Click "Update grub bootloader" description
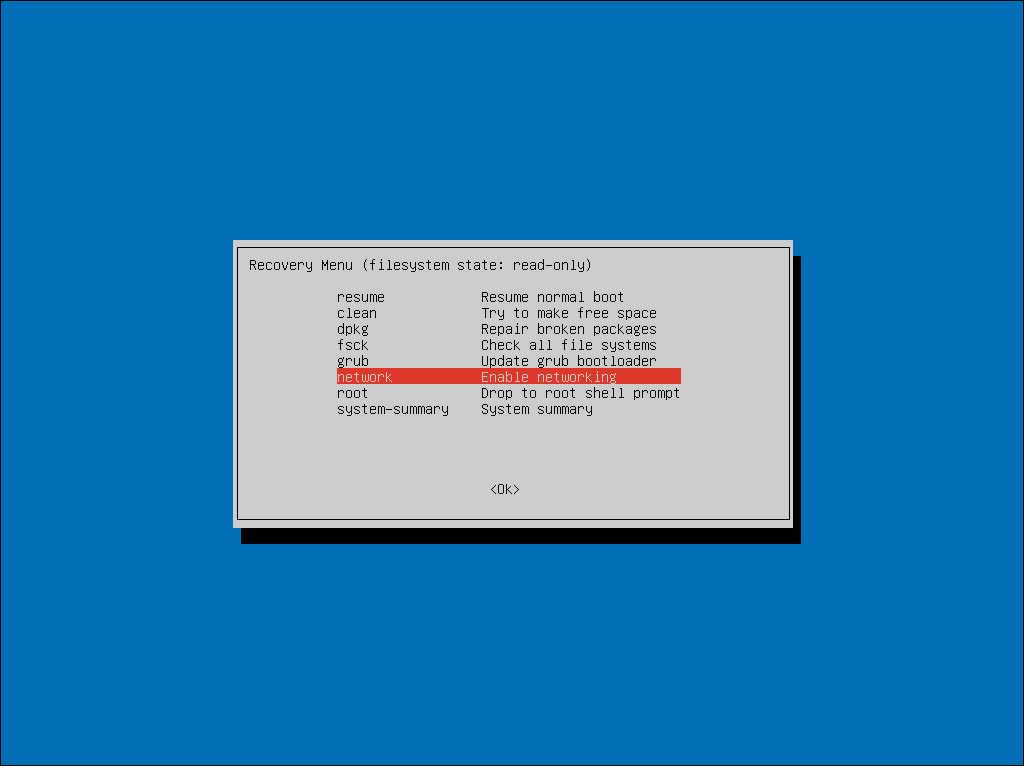Image resolution: width=1024 pixels, height=766 pixels. point(568,361)
